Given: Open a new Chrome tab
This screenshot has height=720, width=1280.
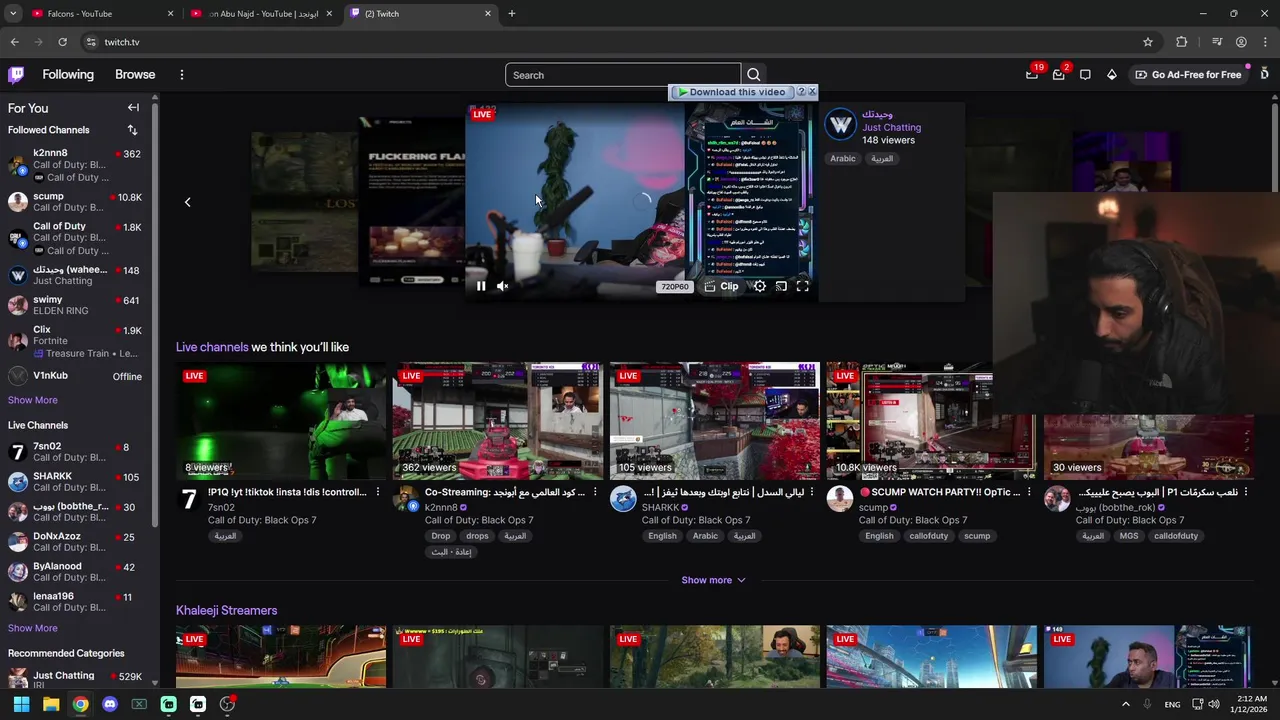Looking at the screenshot, I should [x=512, y=14].
